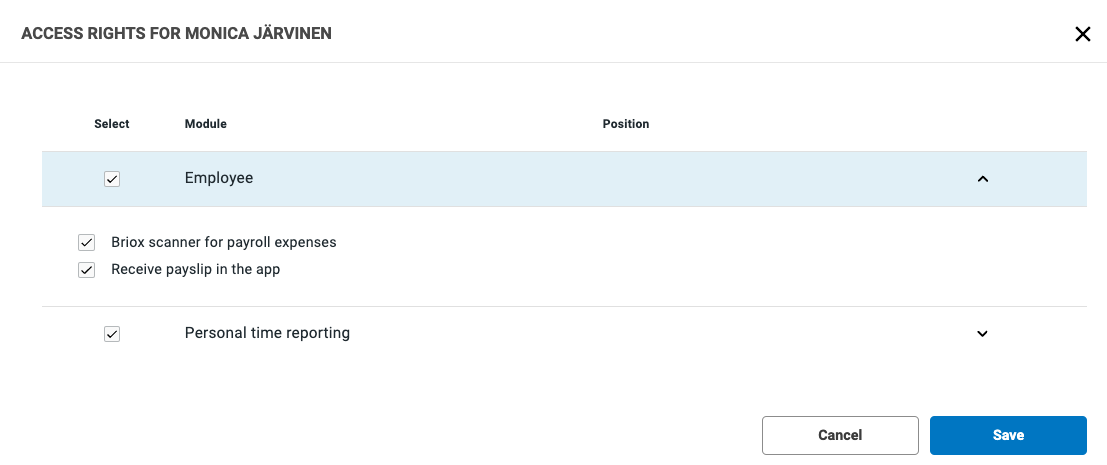Click the Personal time reporting module name

[x=267, y=333]
